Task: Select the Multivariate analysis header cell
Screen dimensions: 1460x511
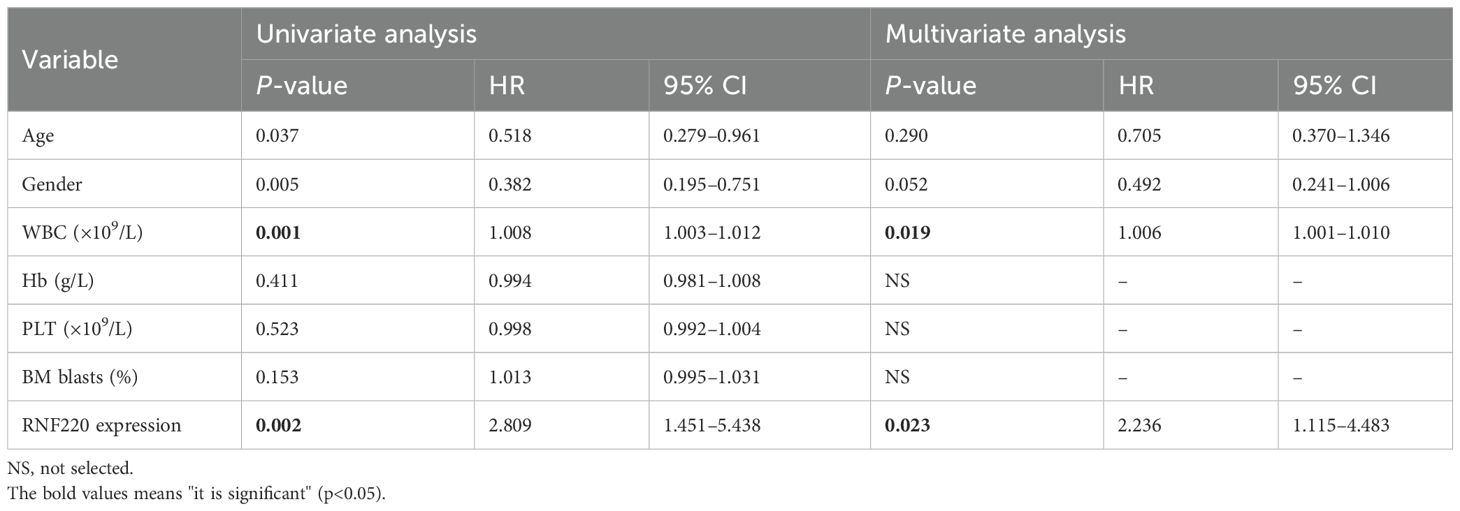Action: tap(1005, 34)
